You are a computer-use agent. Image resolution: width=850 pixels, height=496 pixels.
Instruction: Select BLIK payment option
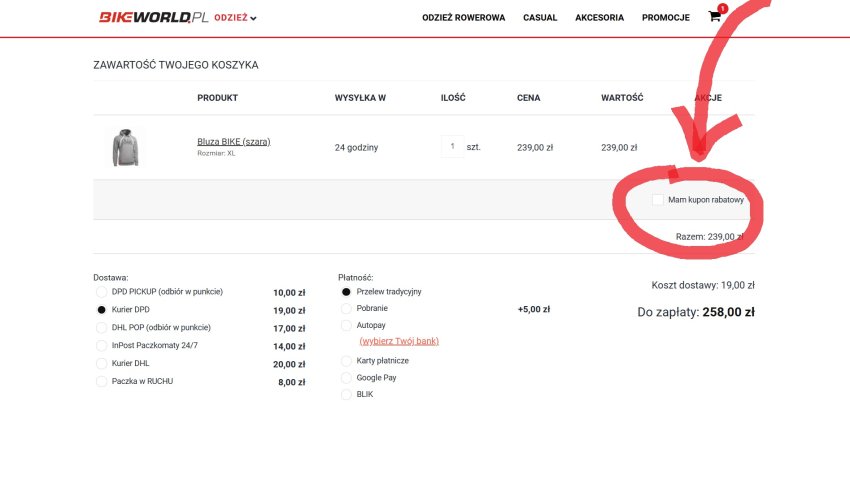[x=346, y=395]
